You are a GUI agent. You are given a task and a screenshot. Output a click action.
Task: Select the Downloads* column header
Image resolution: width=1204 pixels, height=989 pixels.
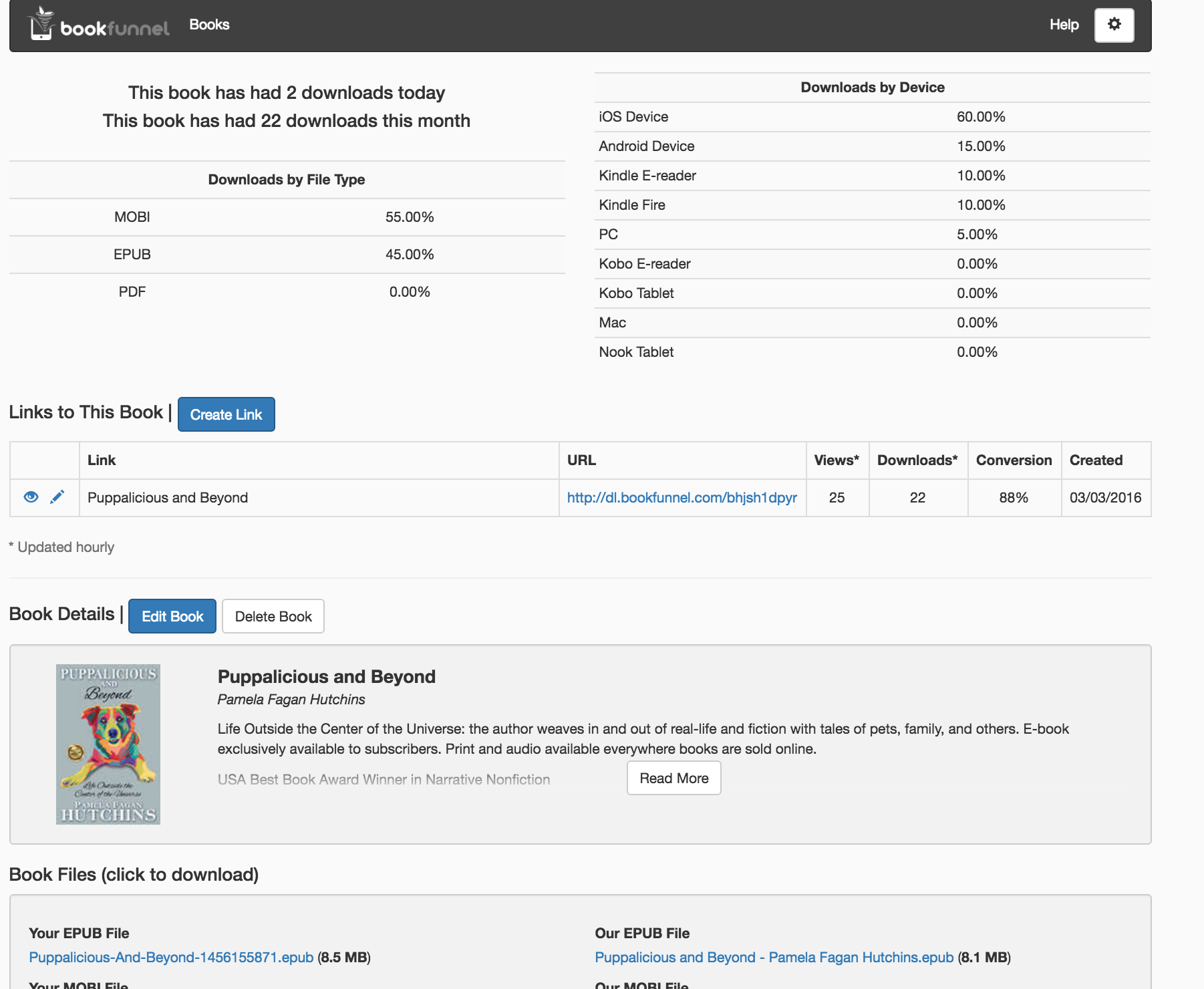click(917, 460)
